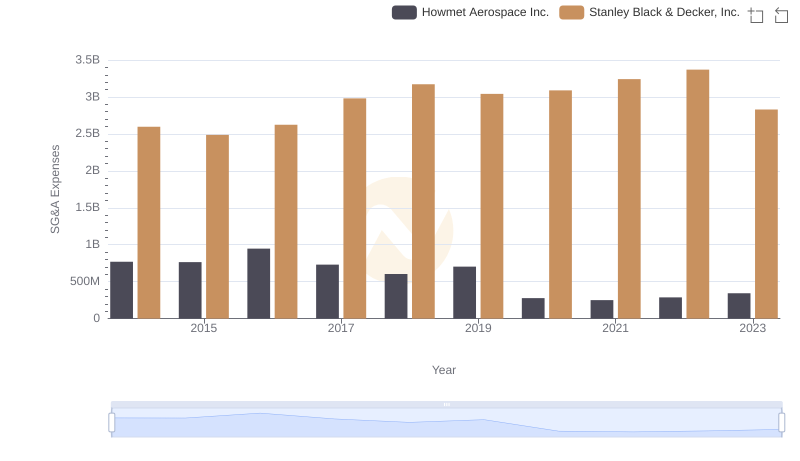This screenshot has width=800, height=461.
Task: Click the Howmet bar just left of 2019
Action: (464, 292)
